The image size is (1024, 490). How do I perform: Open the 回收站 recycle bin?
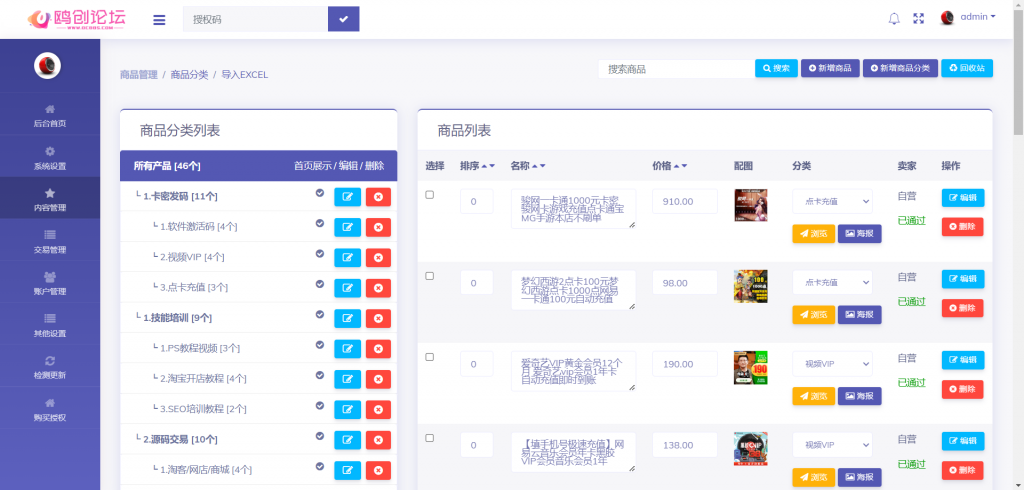pyautogui.click(x=967, y=68)
